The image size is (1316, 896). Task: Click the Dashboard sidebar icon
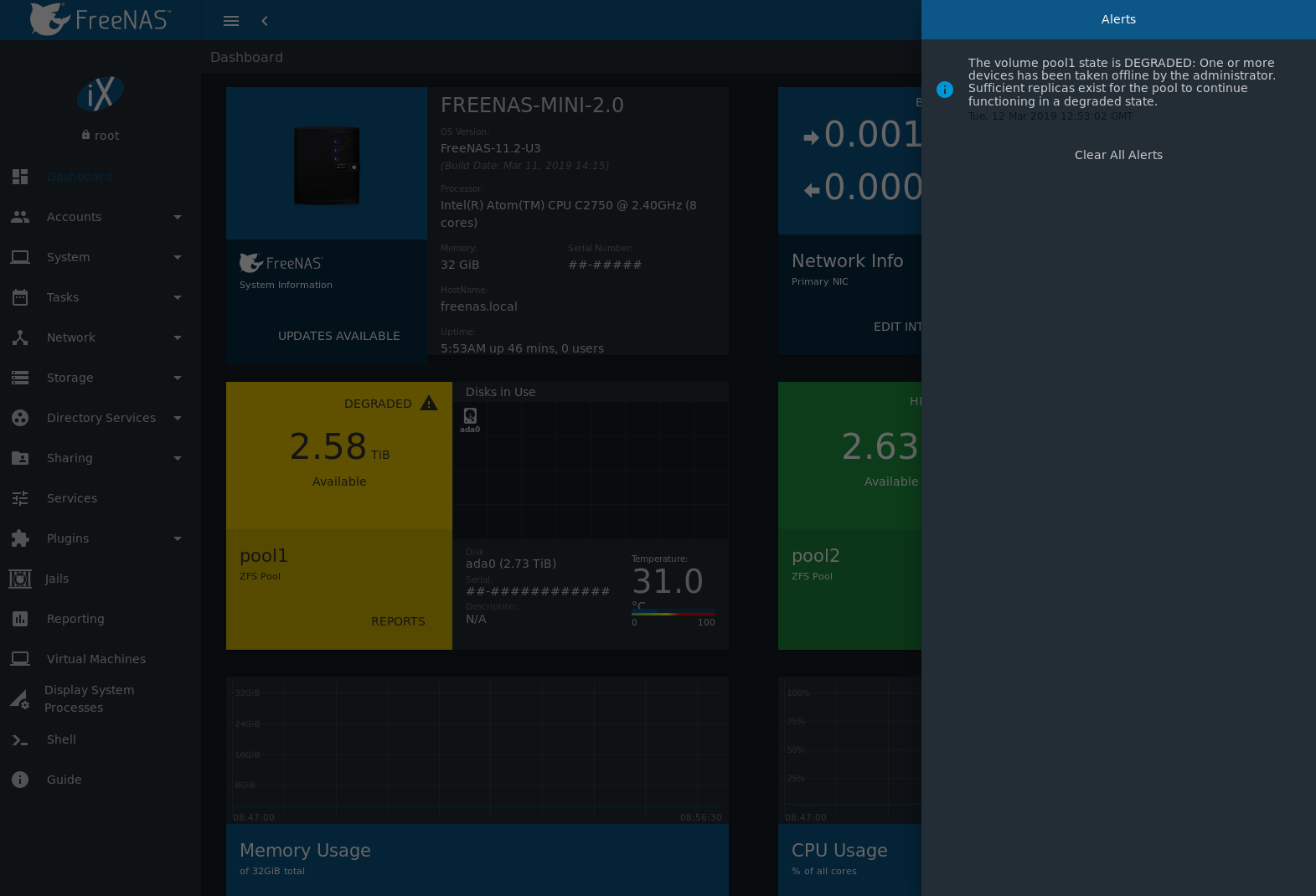[20, 177]
